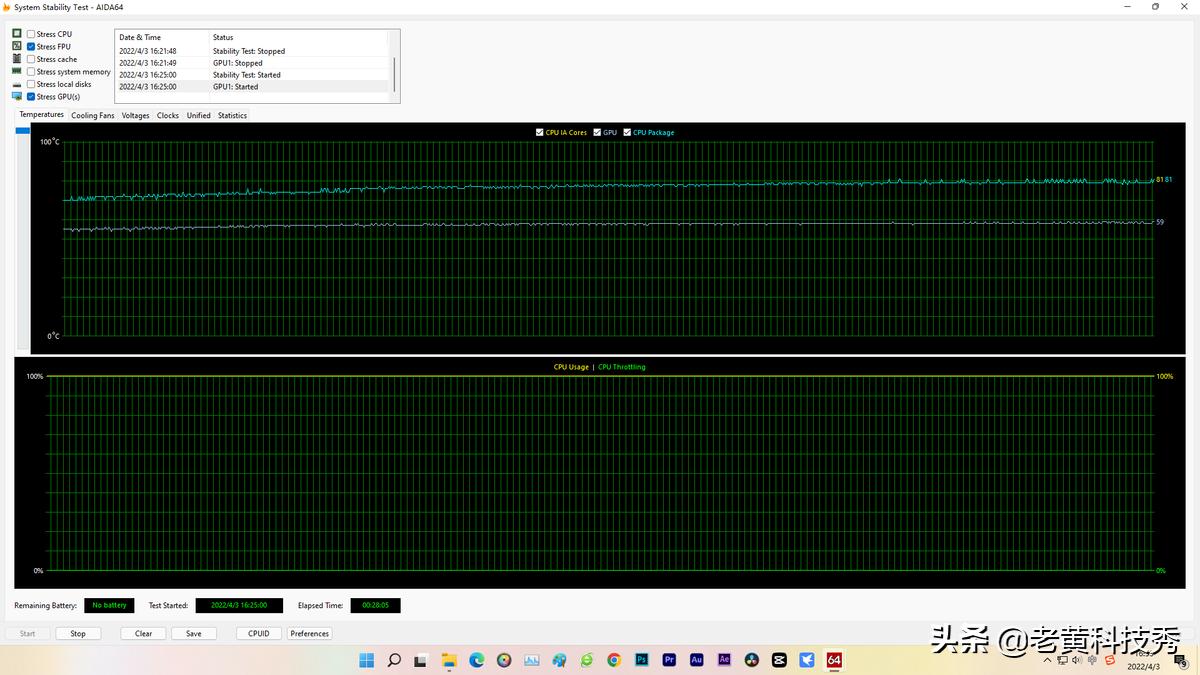Image resolution: width=1200 pixels, height=675 pixels.
Task: Open Photoshop from the taskbar
Action: click(642, 660)
